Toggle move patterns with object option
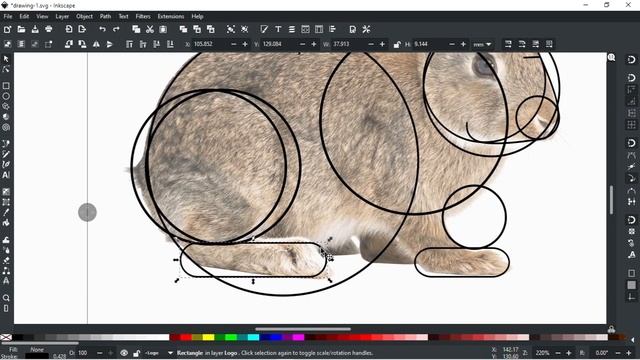This screenshot has height=360, width=640. pyautogui.click(x=549, y=44)
